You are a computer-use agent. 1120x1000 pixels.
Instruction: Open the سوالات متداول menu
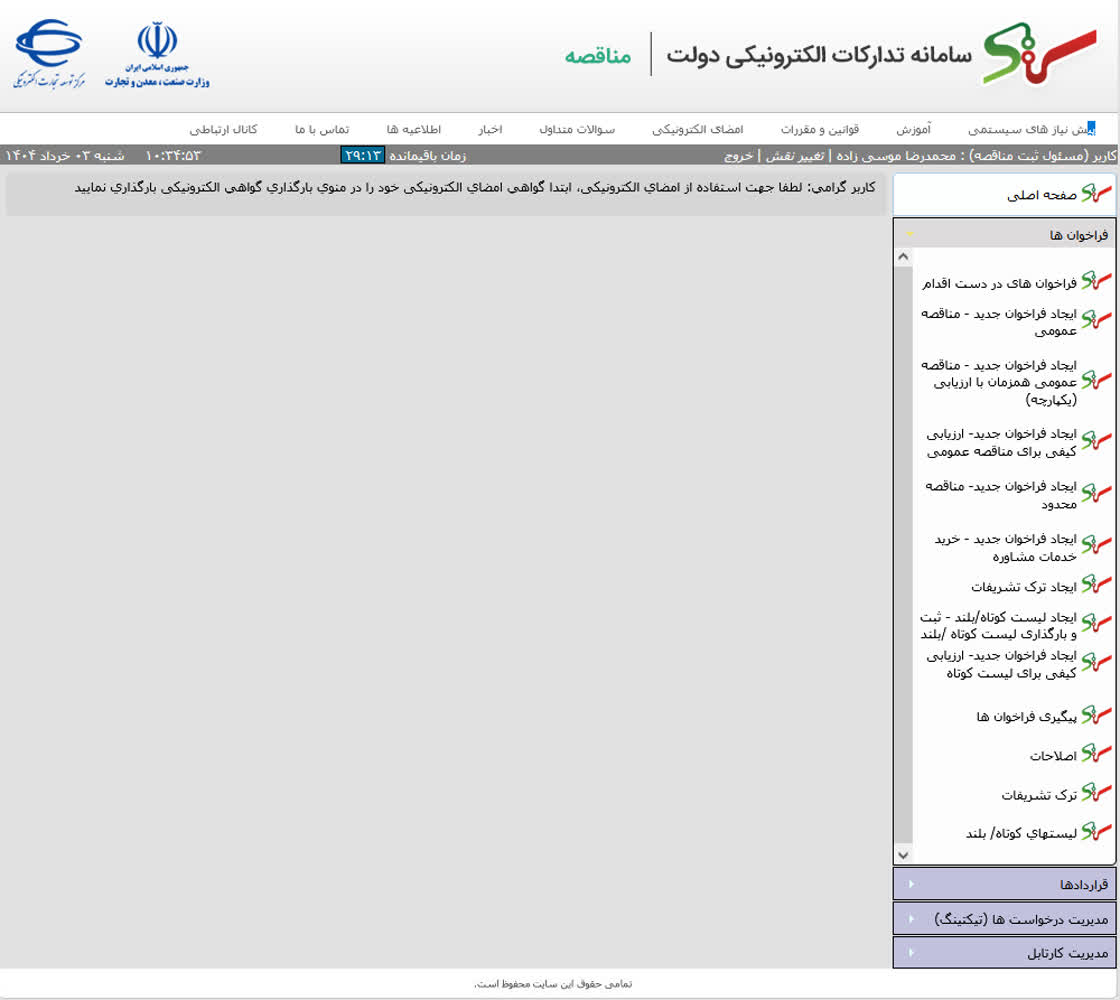tap(577, 129)
